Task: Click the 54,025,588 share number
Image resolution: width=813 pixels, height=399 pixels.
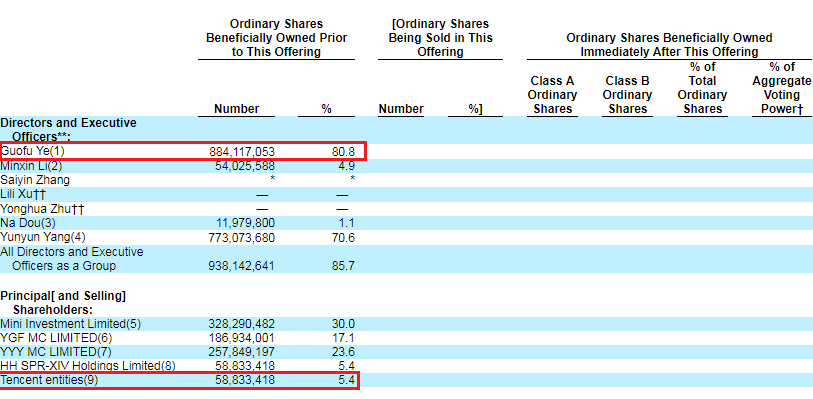Action: click(245, 166)
